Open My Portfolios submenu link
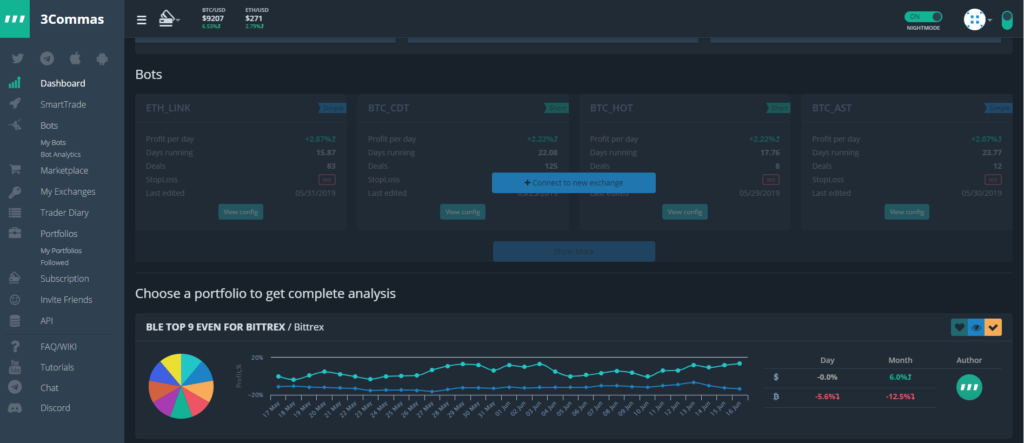1024x443 pixels. click(x=61, y=251)
